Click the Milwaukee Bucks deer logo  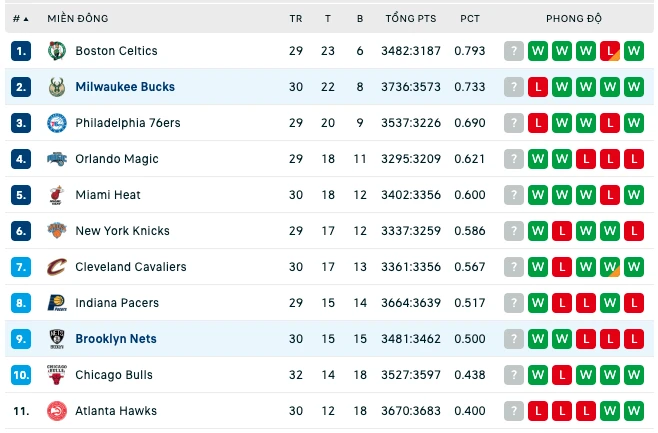[57, 87]
